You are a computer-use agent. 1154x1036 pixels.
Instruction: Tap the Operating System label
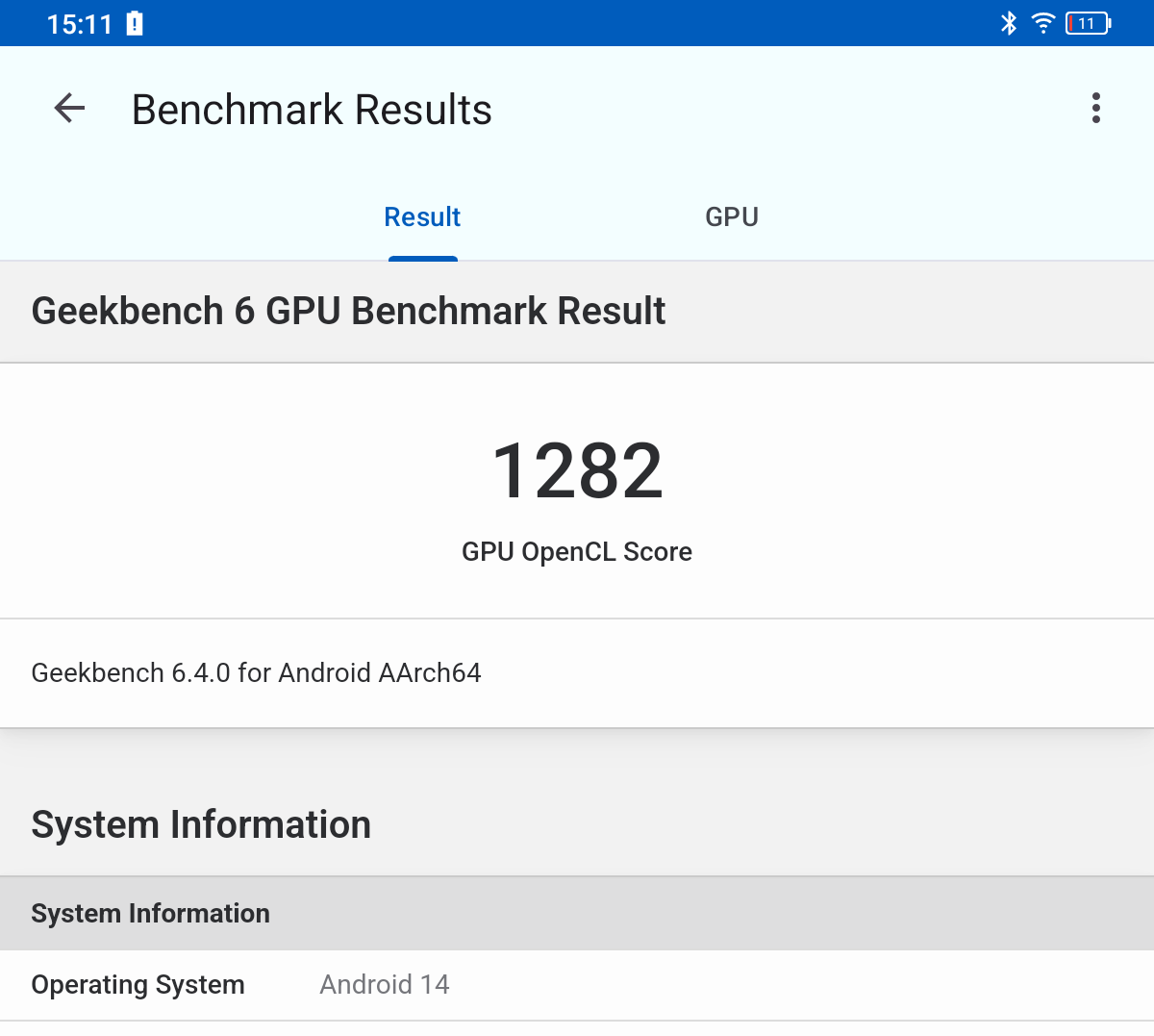click(x=138, y=985)
